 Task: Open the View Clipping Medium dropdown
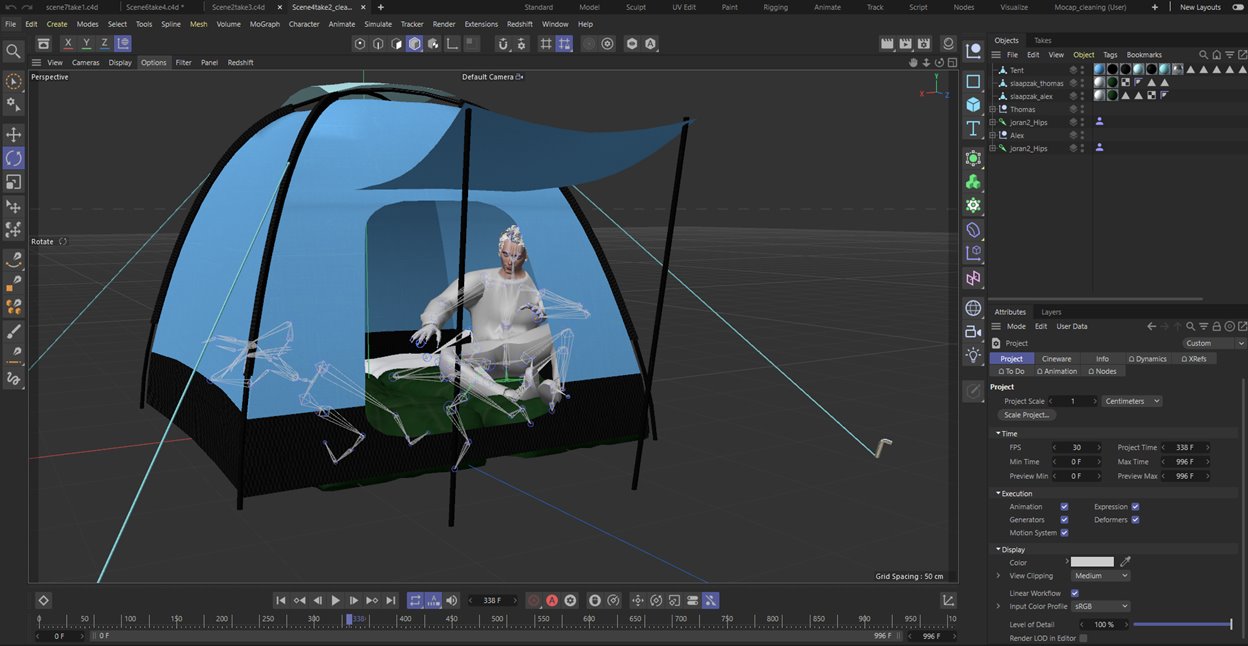[x=1100, y=575]
